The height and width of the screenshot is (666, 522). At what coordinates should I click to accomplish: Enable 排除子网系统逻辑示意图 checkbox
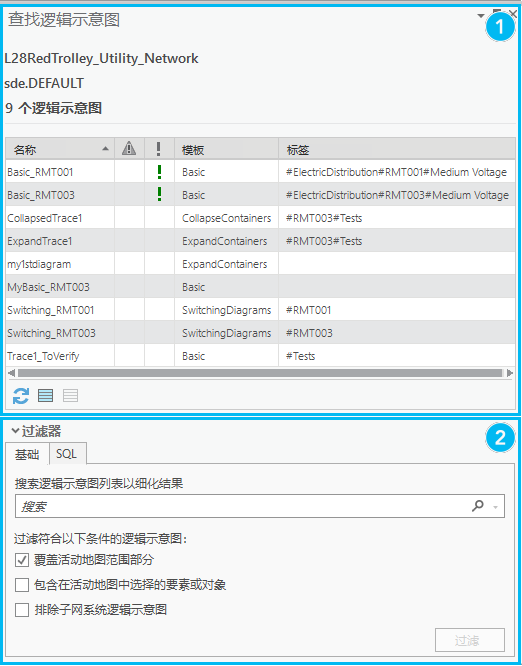(22, 610)
